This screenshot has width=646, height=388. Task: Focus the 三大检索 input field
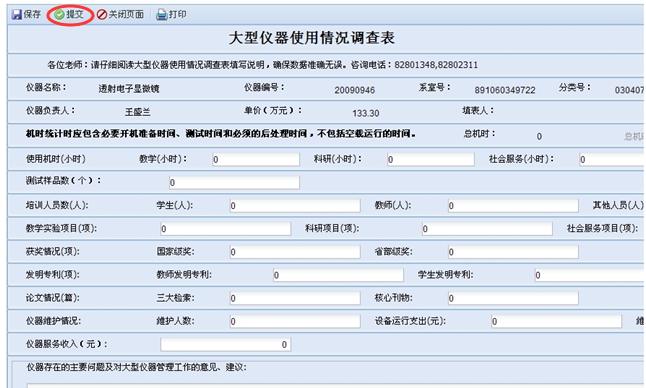pos(295,298)
